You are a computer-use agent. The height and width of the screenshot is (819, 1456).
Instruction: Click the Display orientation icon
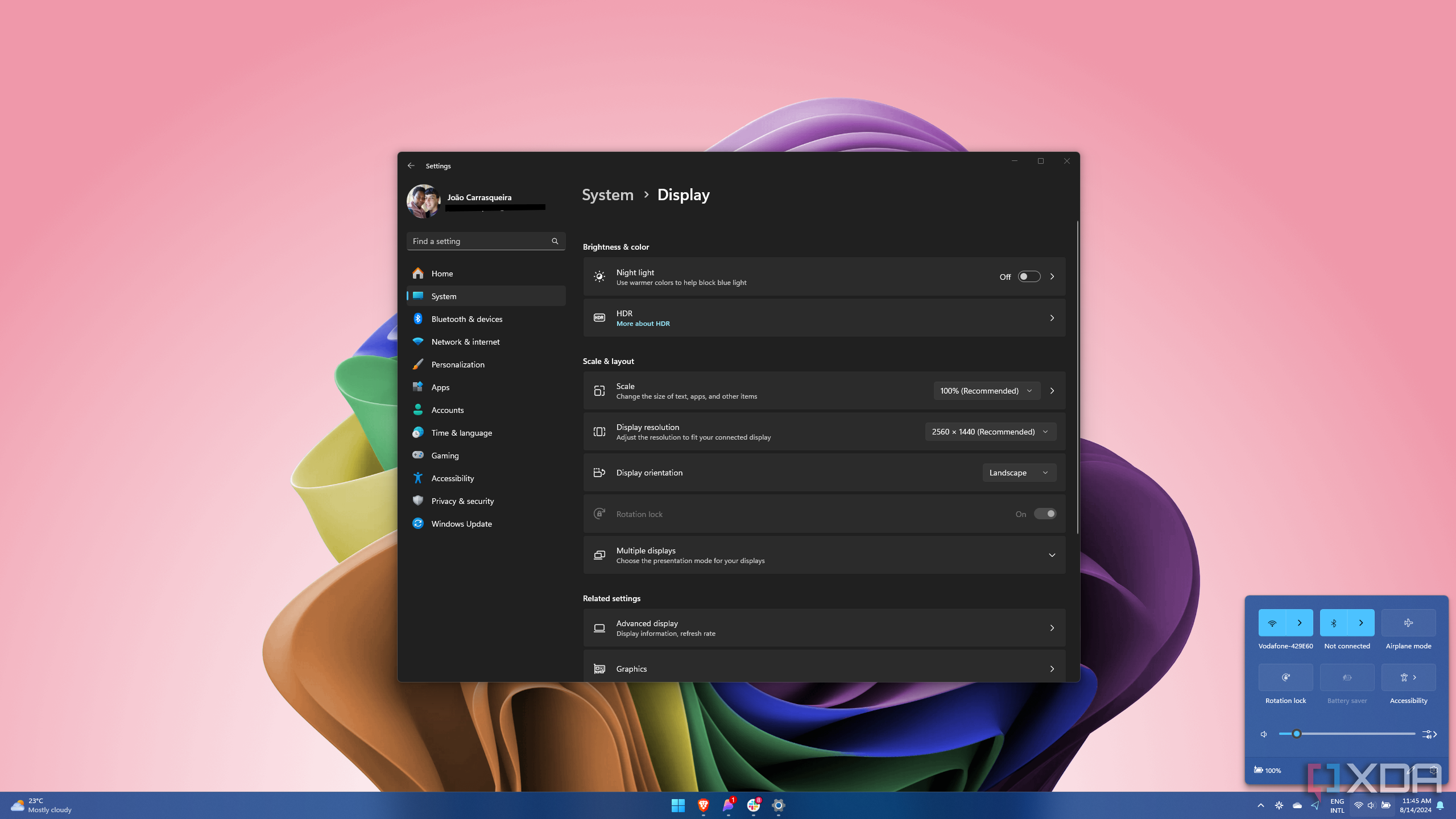click(x=599, y=472)
